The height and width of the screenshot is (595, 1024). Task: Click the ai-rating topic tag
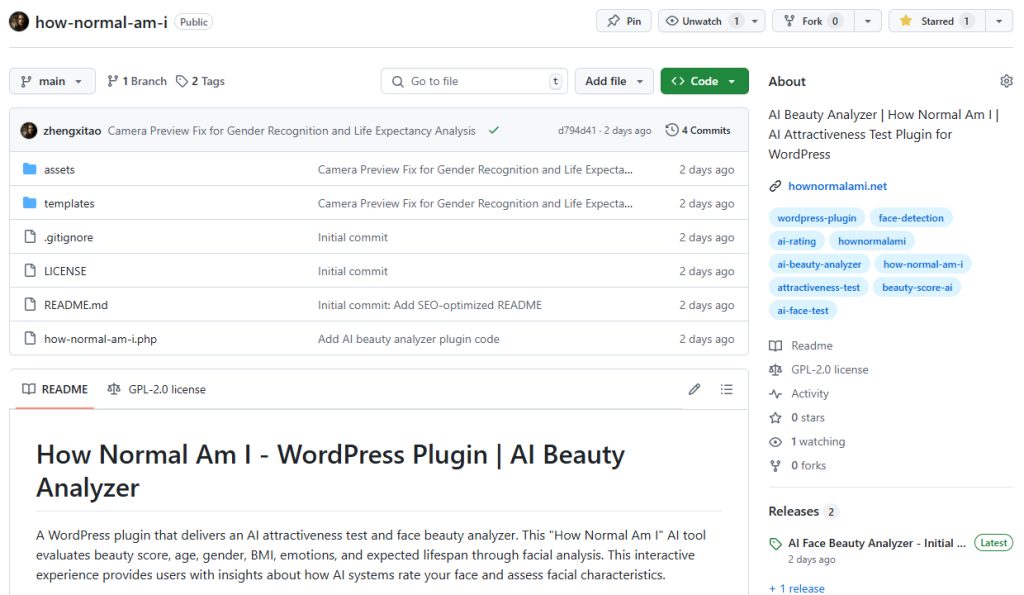pos(796,241)
